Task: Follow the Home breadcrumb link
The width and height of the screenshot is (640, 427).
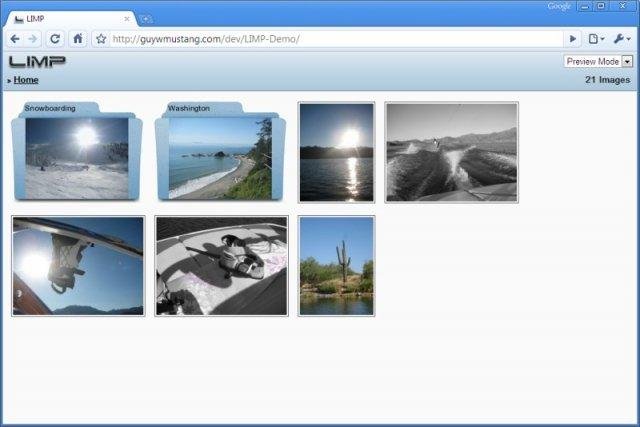Action: pos(26,80)
